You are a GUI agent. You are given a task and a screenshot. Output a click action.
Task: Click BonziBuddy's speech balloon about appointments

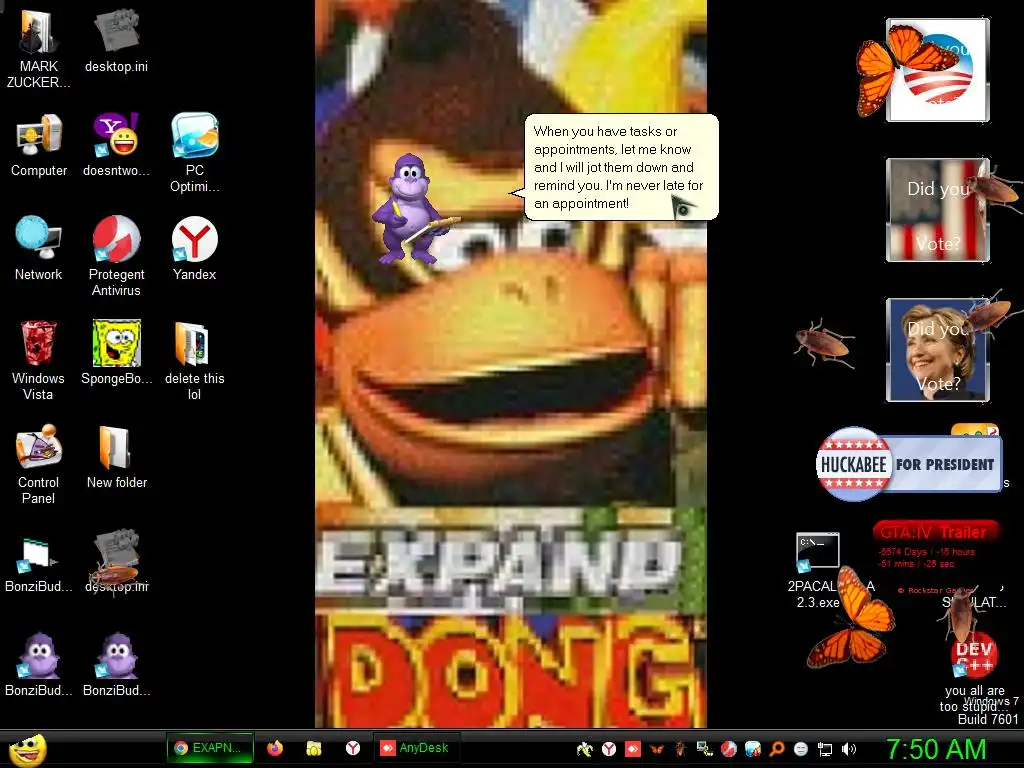point(621,167)
